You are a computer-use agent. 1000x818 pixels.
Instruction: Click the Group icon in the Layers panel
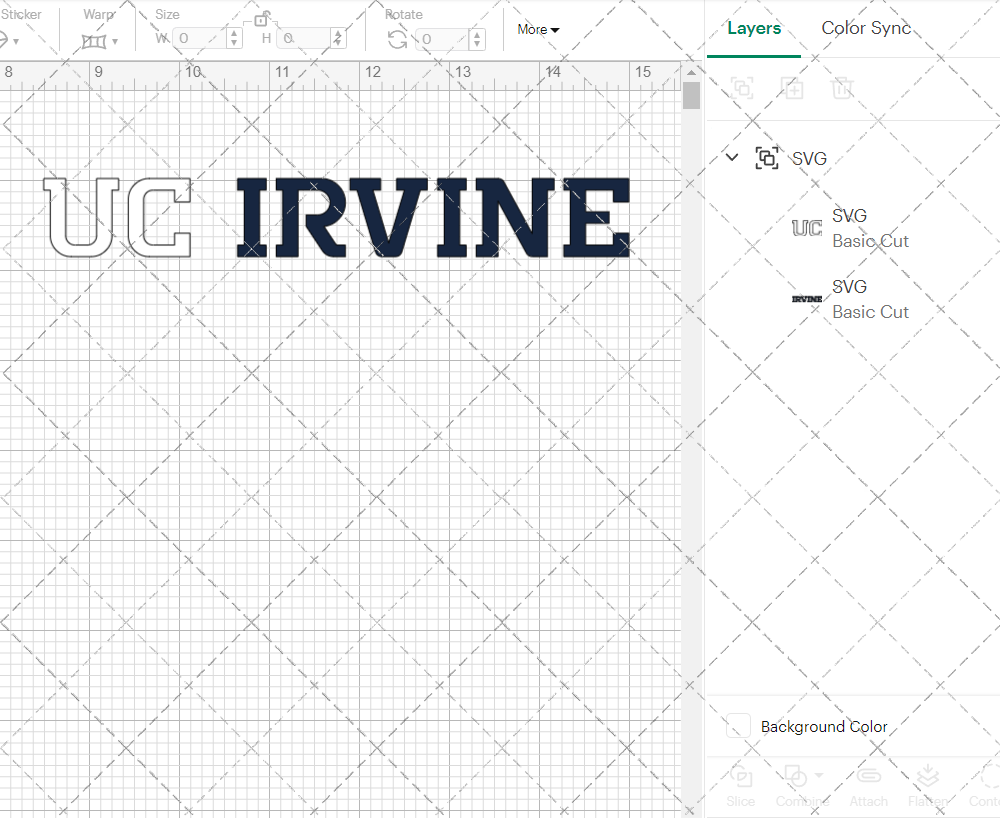click(x=742, y=88)
